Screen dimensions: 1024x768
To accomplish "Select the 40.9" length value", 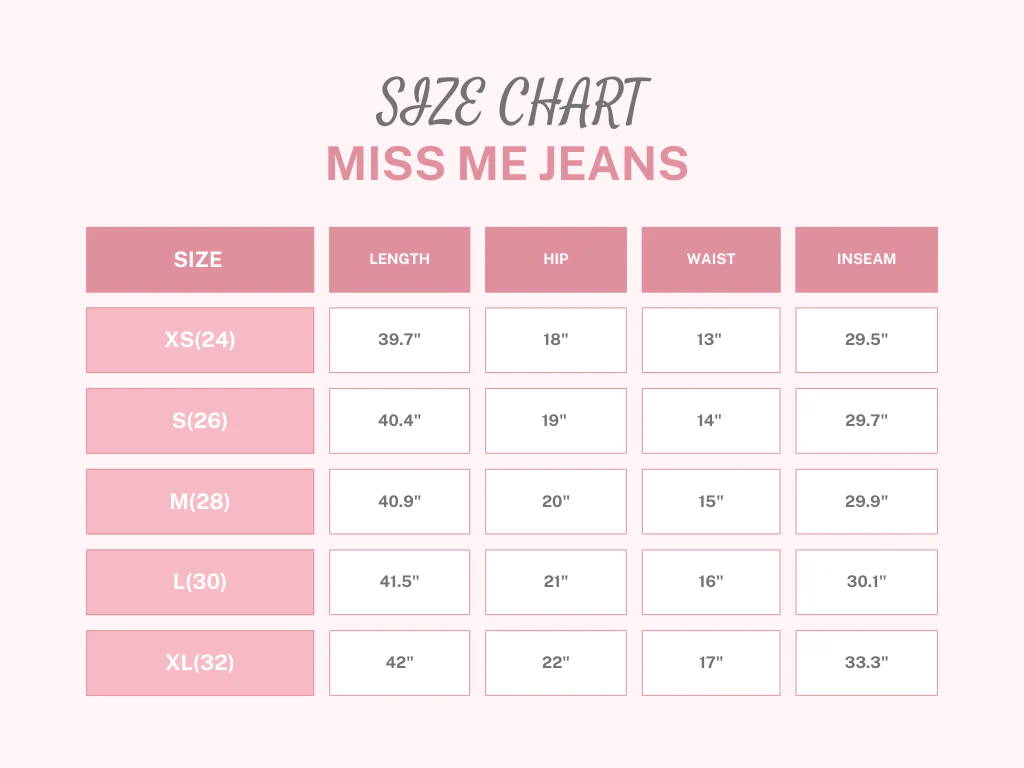I will pos(399,502).
